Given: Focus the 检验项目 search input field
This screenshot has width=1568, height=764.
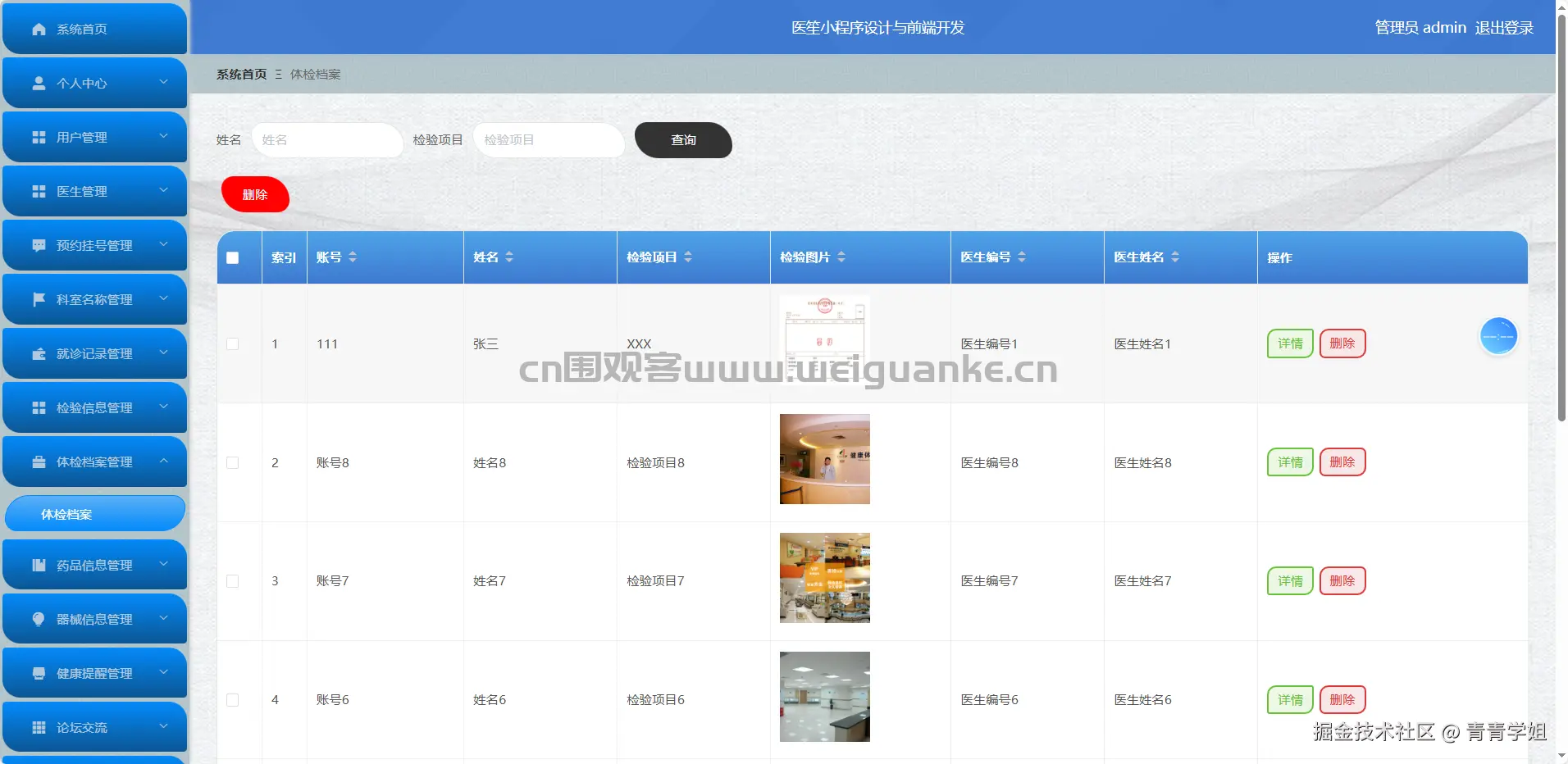Looking at the screenshot, I should pyautogui.click(x=549, y=140).
